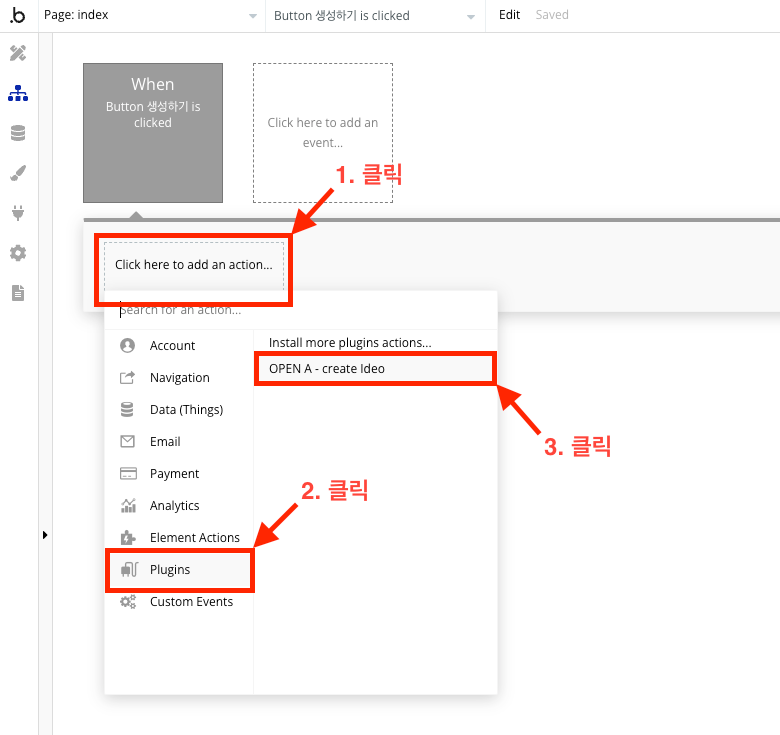The image size is (780, 735).
Task: Open the Workflow tab icon in the sidebar
Action: (18, 93)
